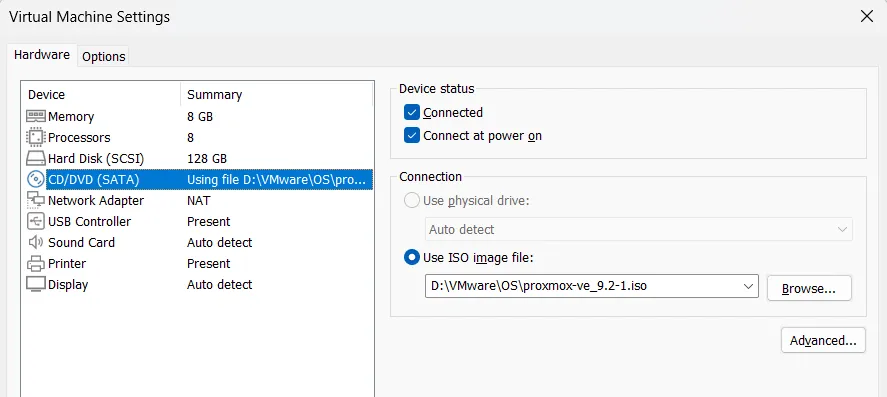Toggle Connect at power on checkbox
This screenshot has height=397, width=887.
[x=412, y=136]
